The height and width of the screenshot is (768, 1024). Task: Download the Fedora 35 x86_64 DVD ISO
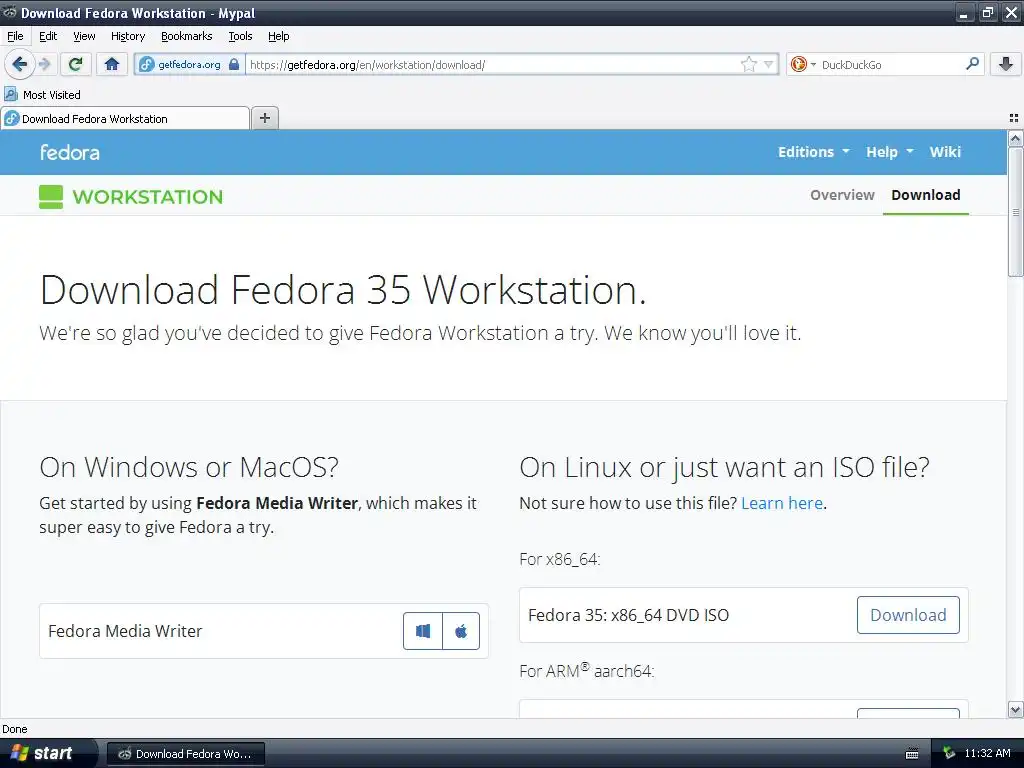(908, 615)
